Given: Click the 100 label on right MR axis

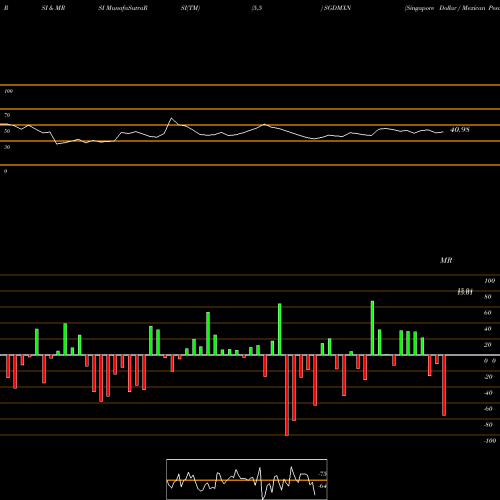Looking at the screenshot, I should [x=489, y=281].
